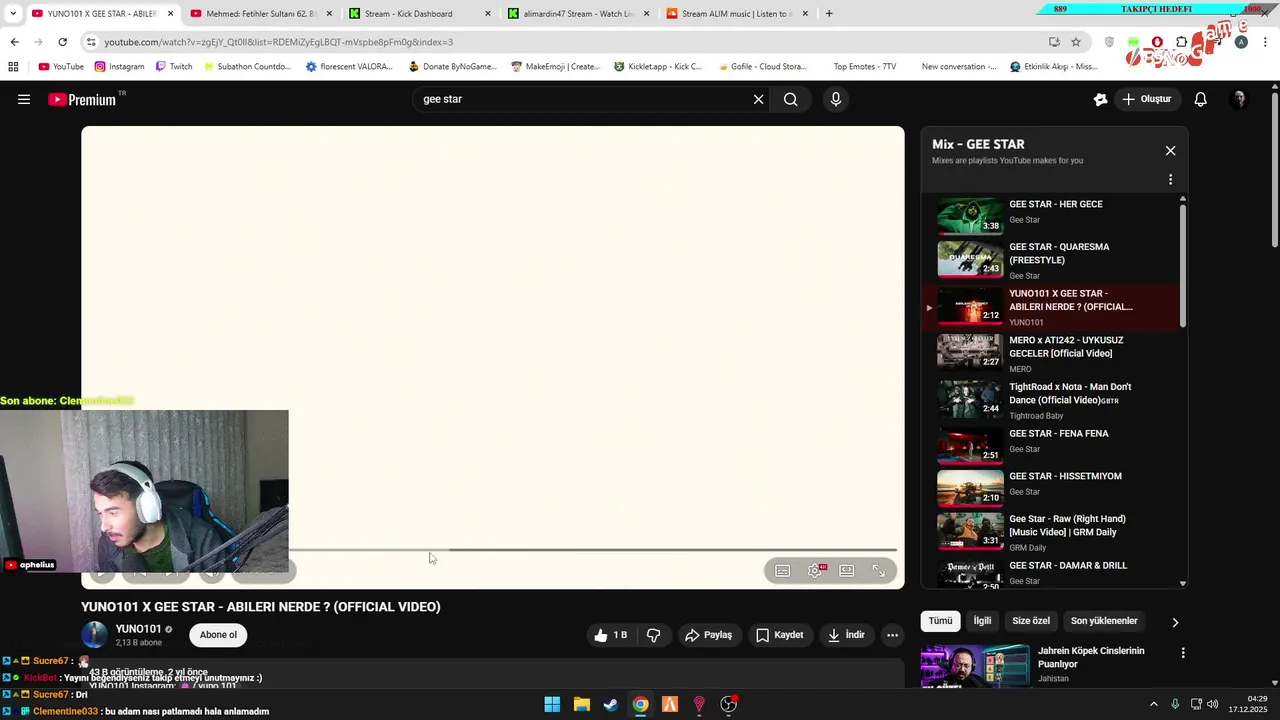This screenshot has height=720, width=1280.
Task: Open the Windows Start menu
Action: (x=552, y=705)
